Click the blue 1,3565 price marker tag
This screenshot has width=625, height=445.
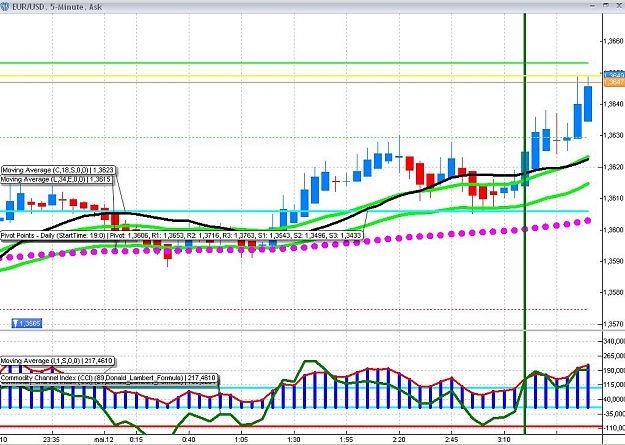[x=27, y=323]
